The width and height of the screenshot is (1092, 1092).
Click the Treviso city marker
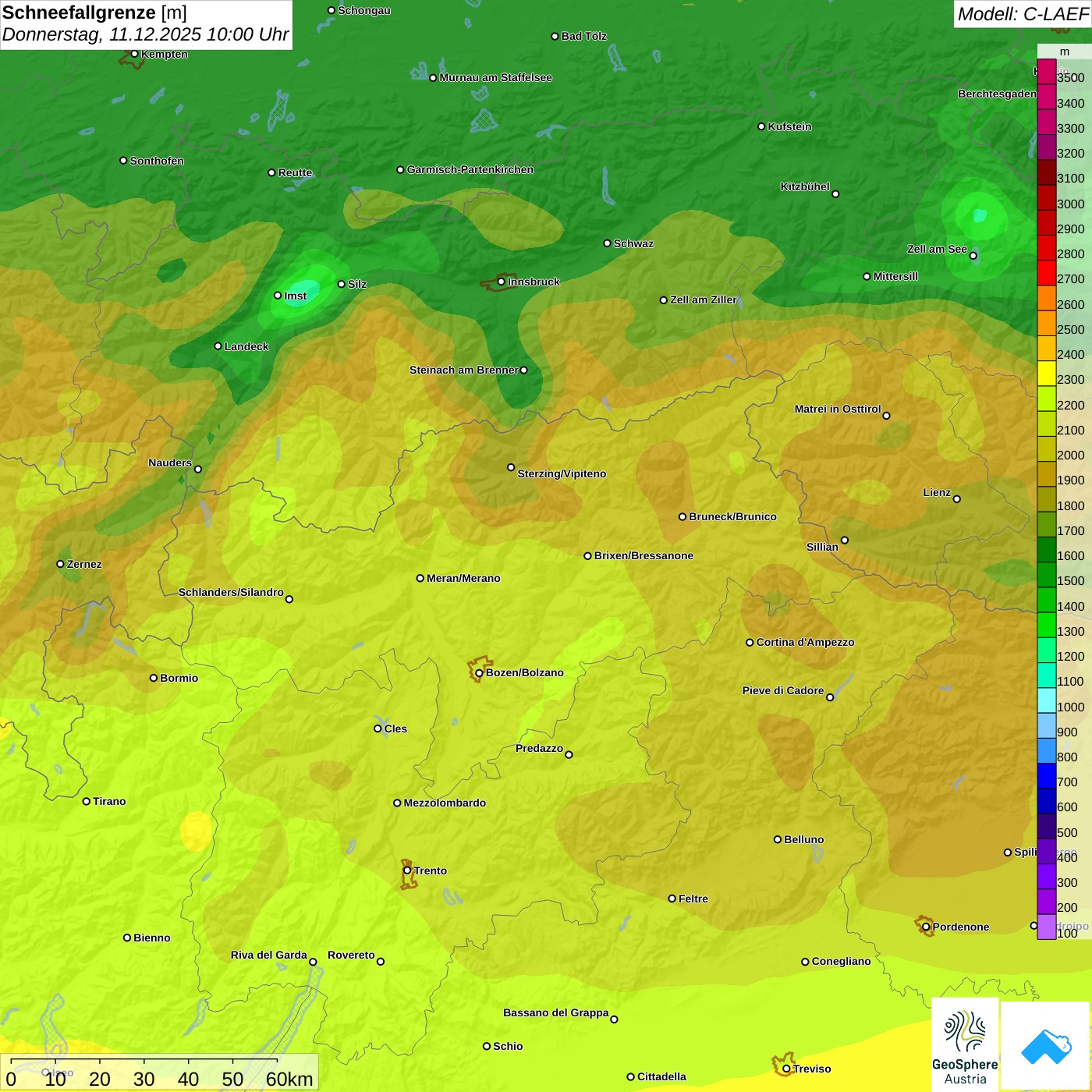click(786, 1069)
